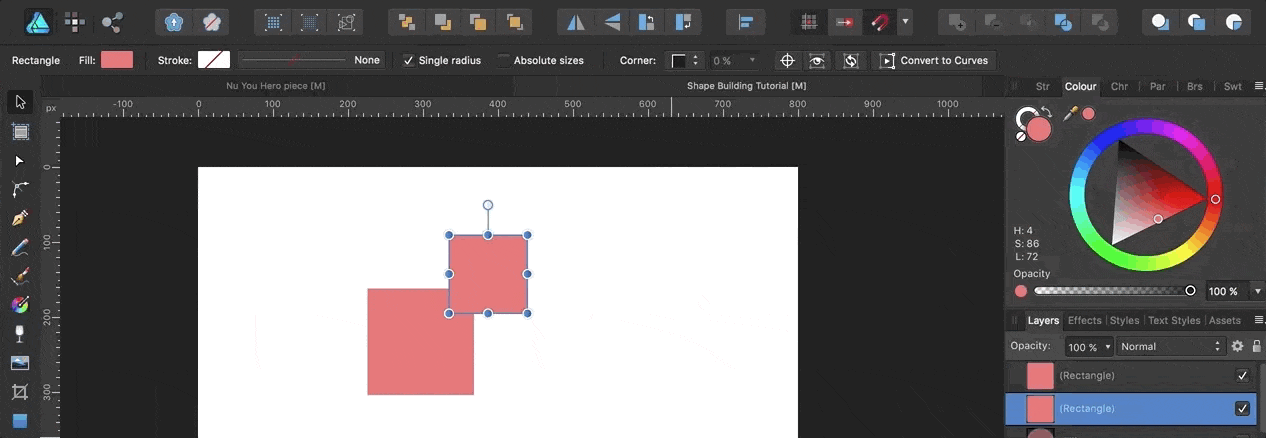
Task: Click the Insert On Top icon
Action: pyautogui.click(x=1196, y=21)
